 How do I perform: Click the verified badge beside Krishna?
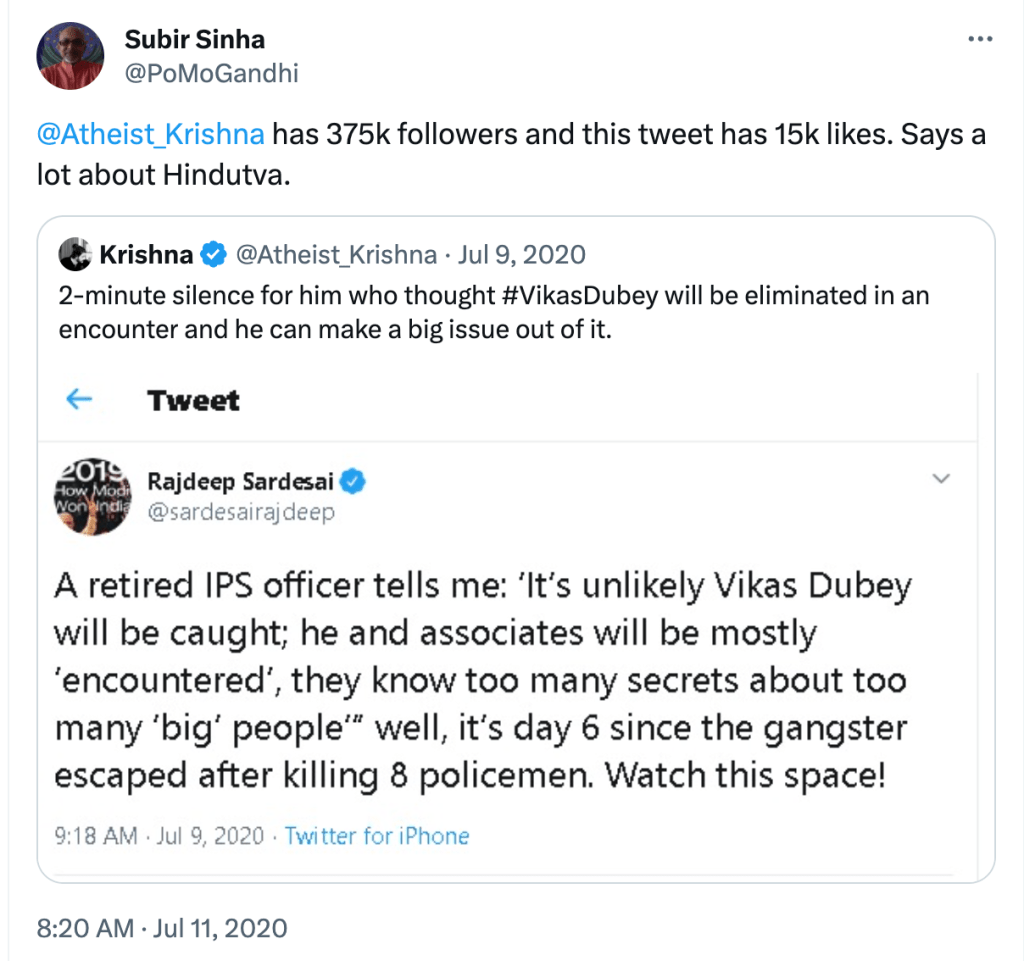(213, 255)
